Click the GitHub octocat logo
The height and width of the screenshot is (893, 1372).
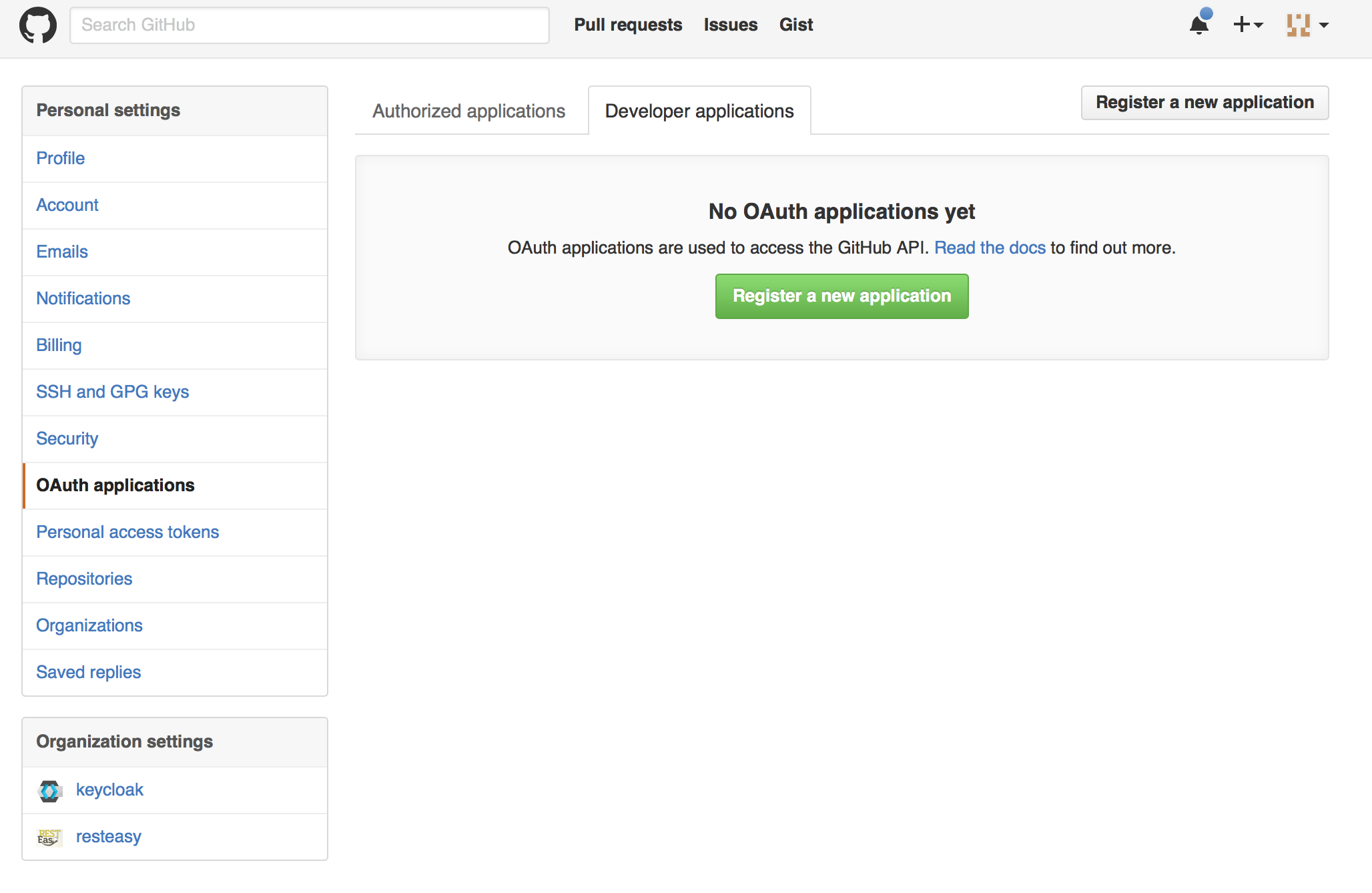click(38, 25)
